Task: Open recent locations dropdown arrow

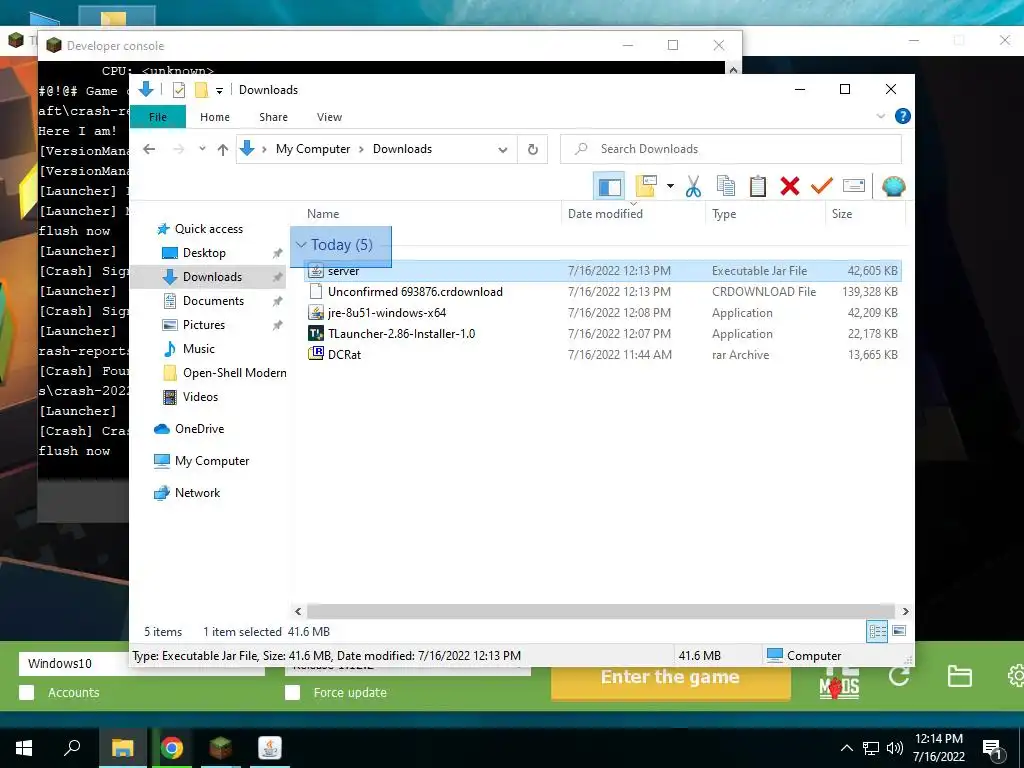Action: point(202,149)
